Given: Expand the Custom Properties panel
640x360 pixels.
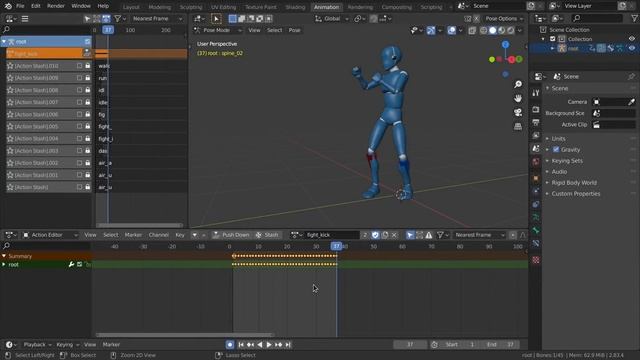Looking at the screenshot, I should [575, 194].
